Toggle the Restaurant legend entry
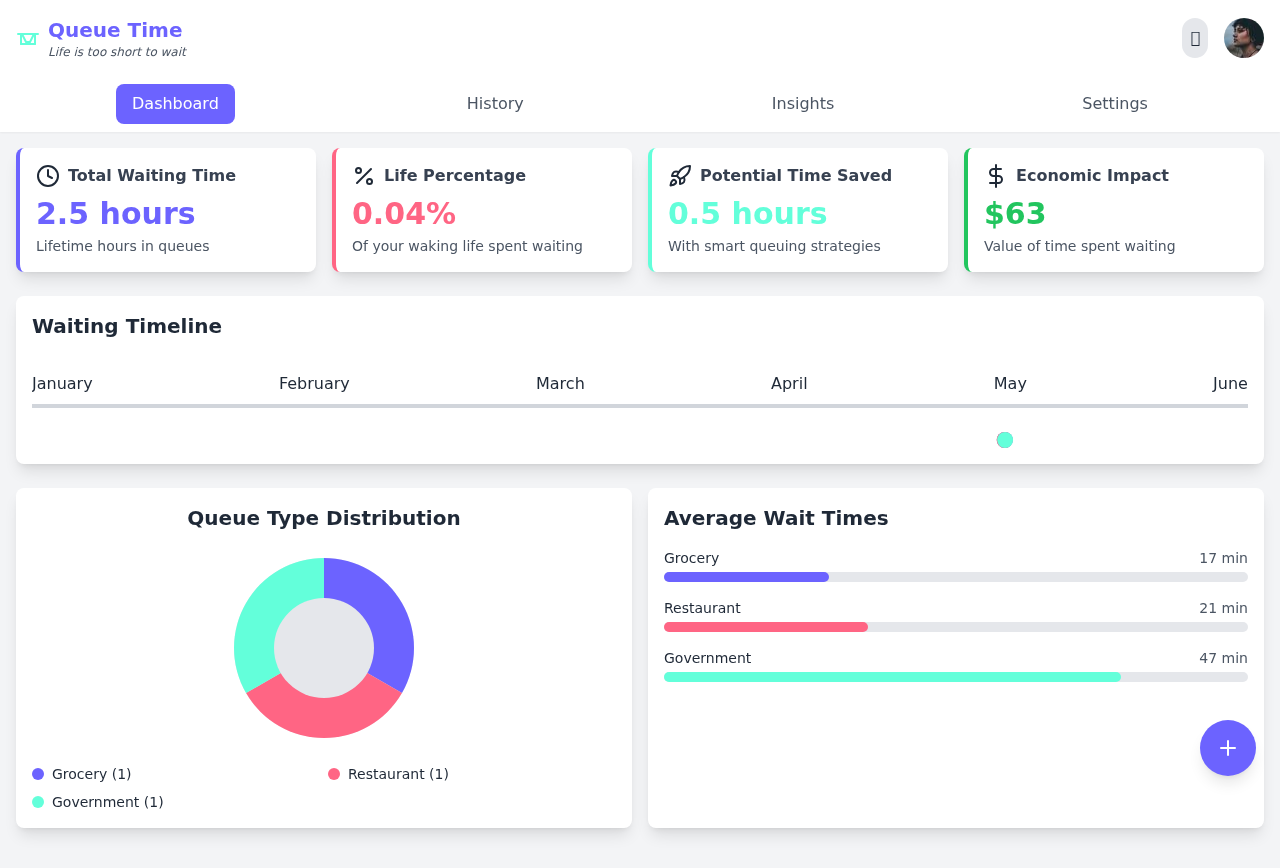Image resolution: width=1280 pixels, height=868 pixels. [x=388, y=774]
